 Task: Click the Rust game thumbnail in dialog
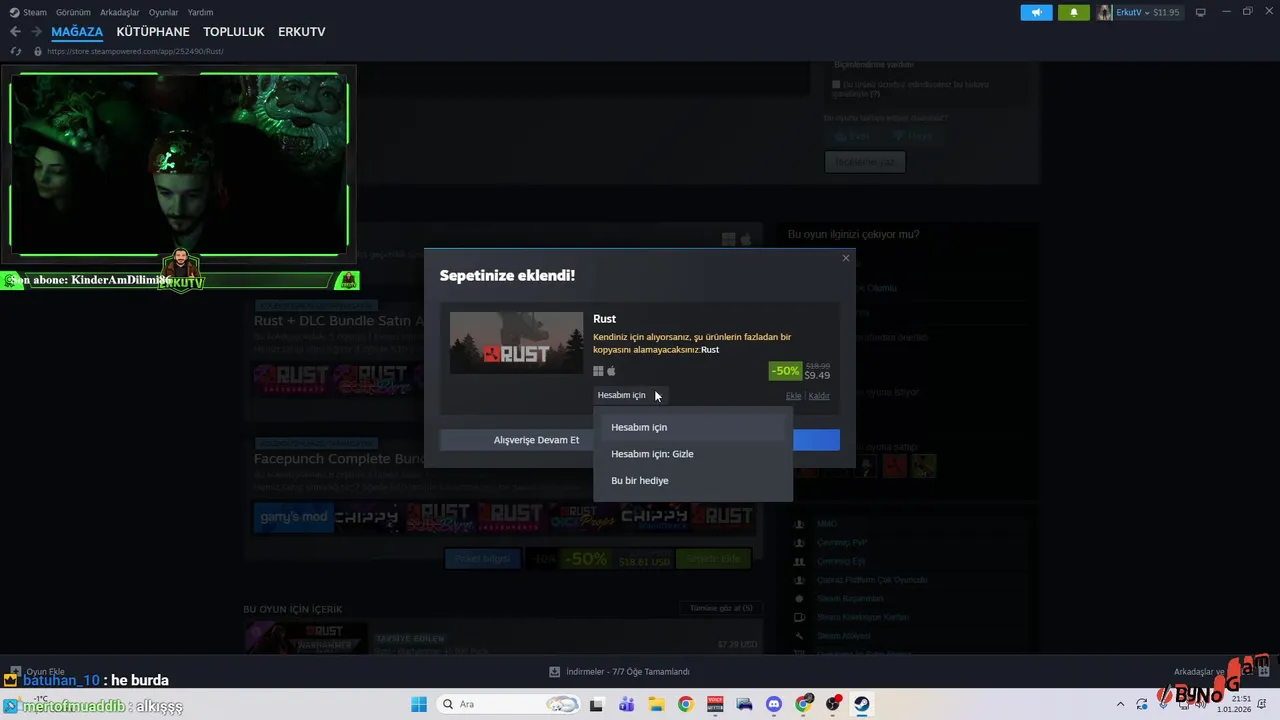(x=516, y=343)
